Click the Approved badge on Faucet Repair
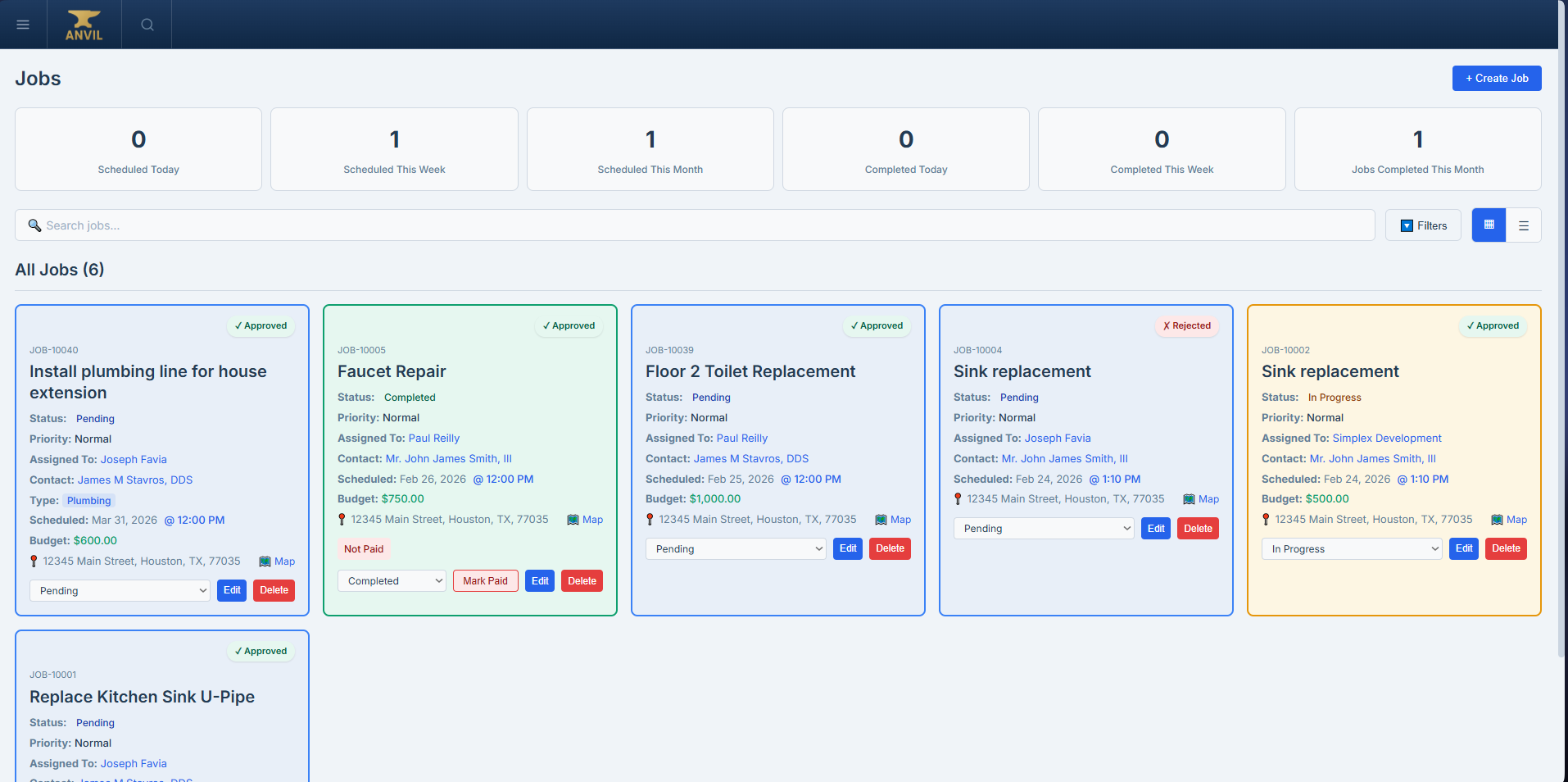Image resolution: width=1568 pixels, height=782 pixels. (x=569, y=325)
